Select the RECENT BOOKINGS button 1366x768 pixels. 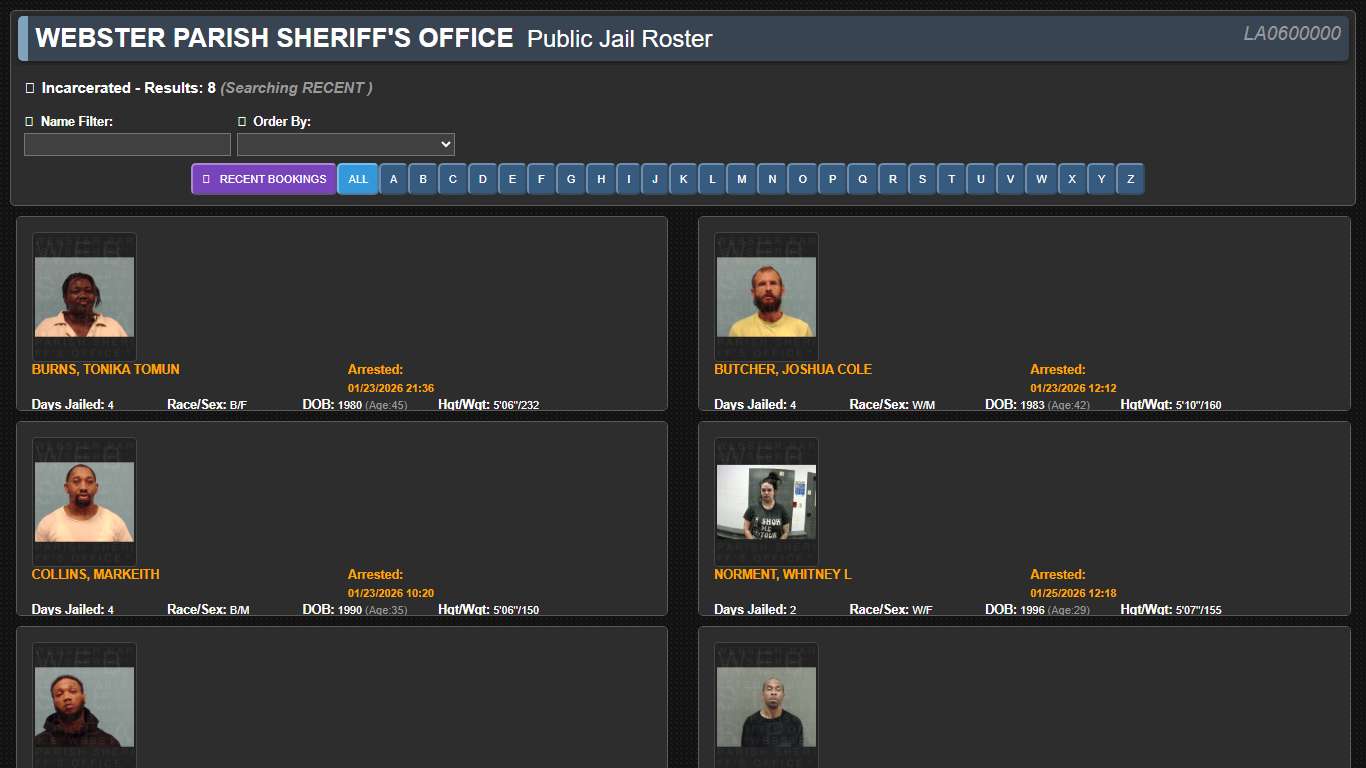[263, 178]
